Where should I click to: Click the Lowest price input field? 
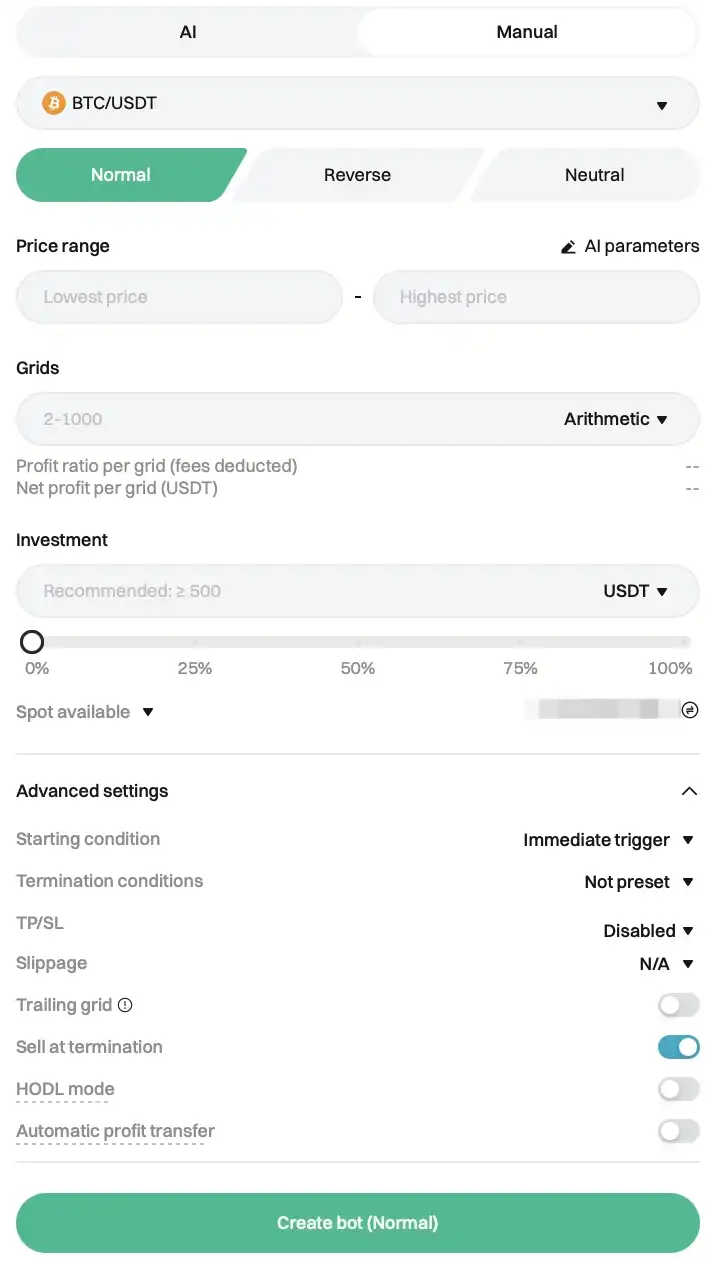179,297
